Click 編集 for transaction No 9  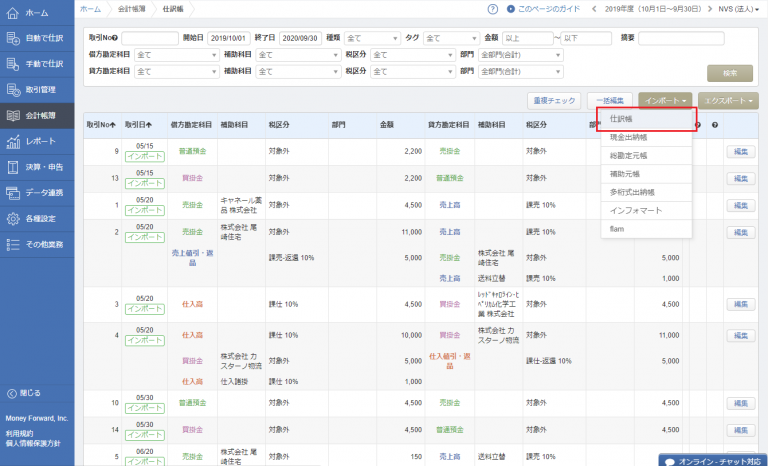point(741,152)
